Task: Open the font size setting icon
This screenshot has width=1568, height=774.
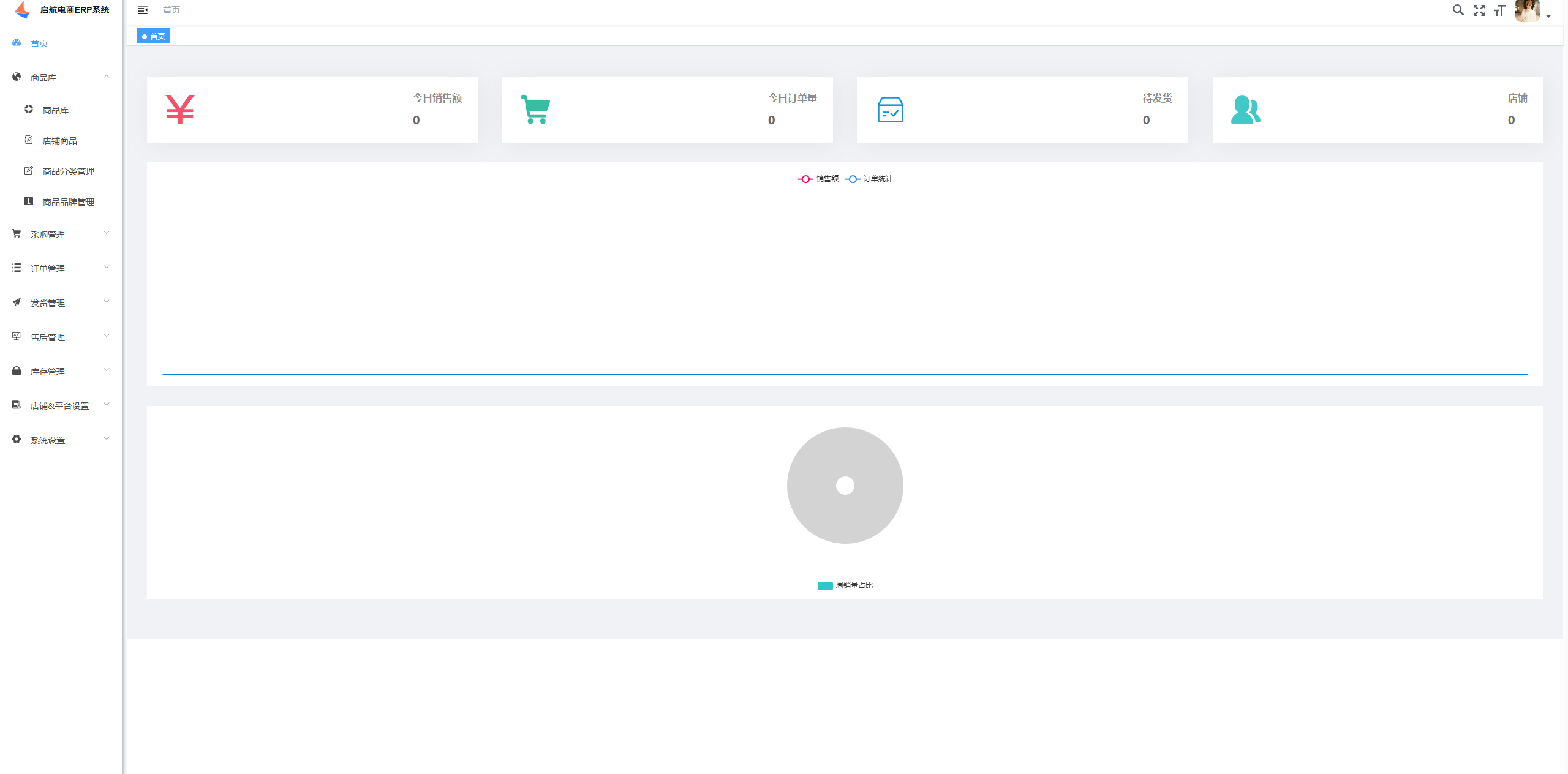Action: tap(1499, 10)
